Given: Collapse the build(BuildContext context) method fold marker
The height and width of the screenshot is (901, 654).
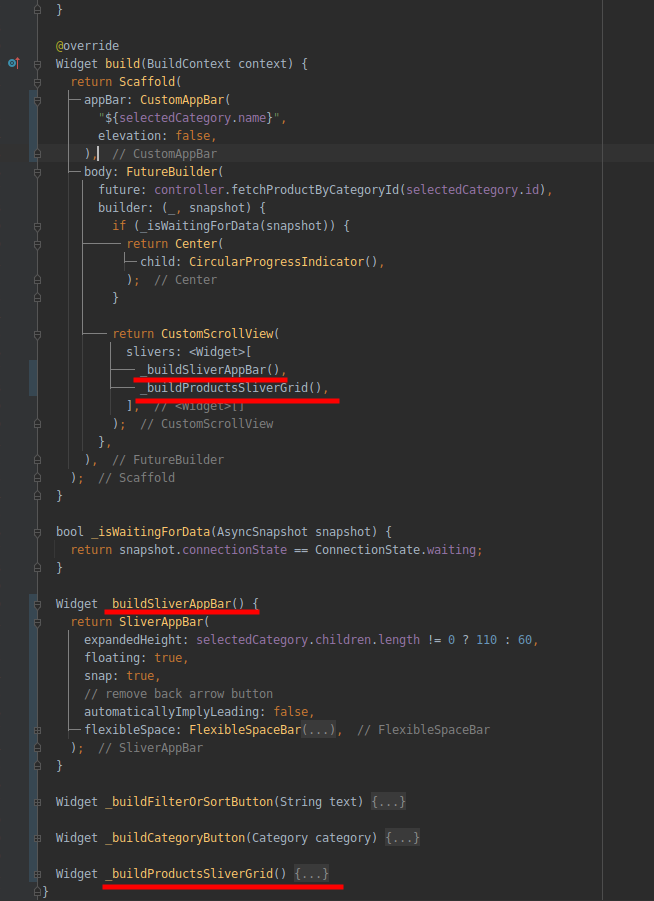Looking at the screenshot, I should tap(37, 64).
